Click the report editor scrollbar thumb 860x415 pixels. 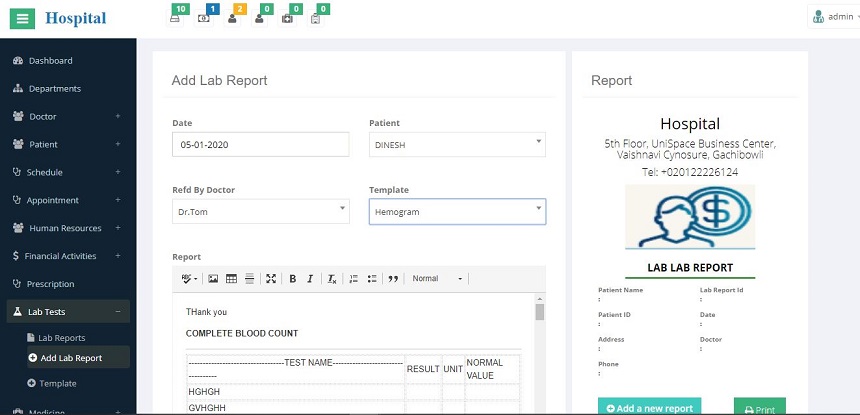tap(540, 312)
